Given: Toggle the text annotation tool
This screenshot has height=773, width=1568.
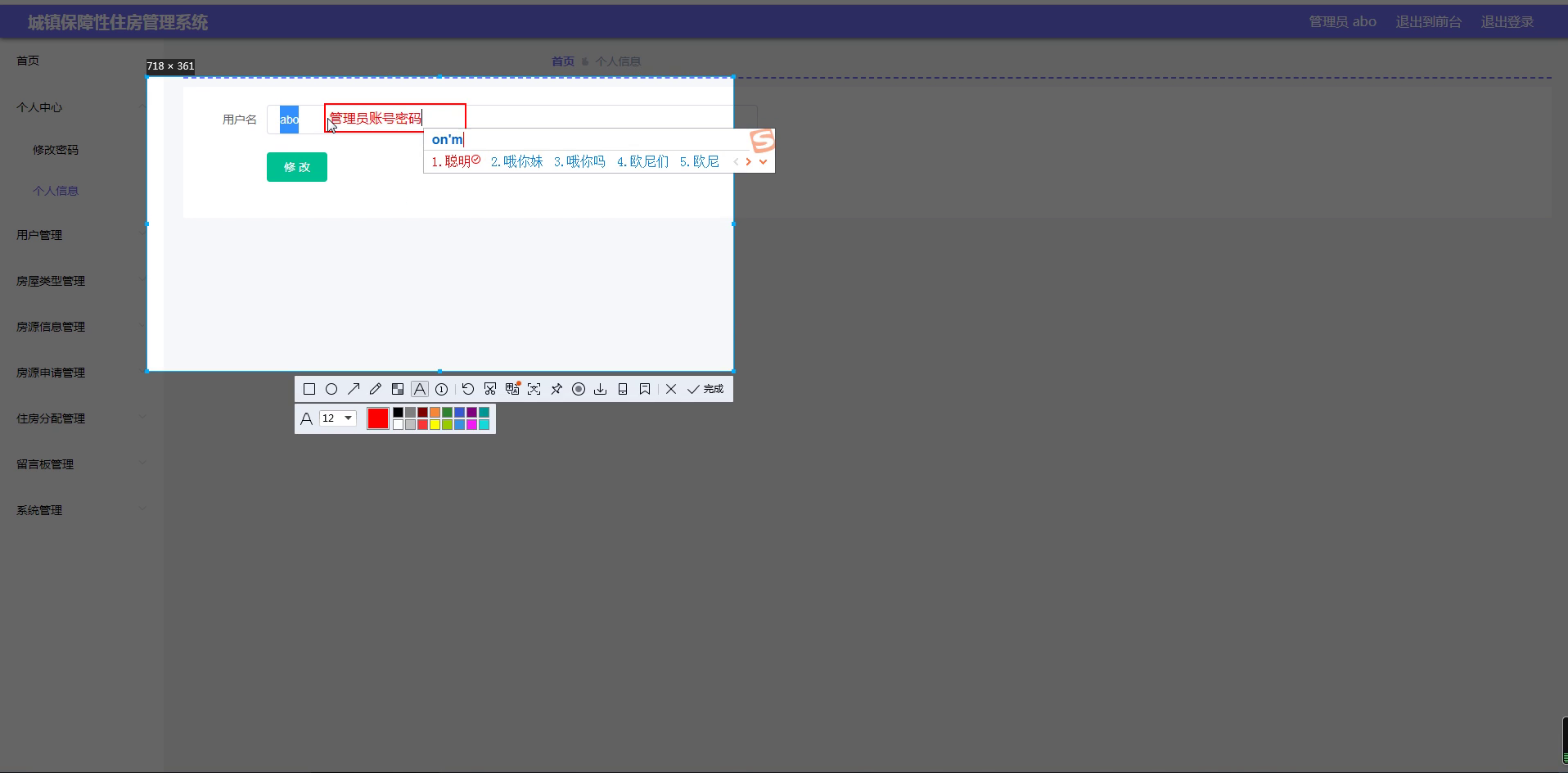Looking at the screenshot, I should (420, 389).
